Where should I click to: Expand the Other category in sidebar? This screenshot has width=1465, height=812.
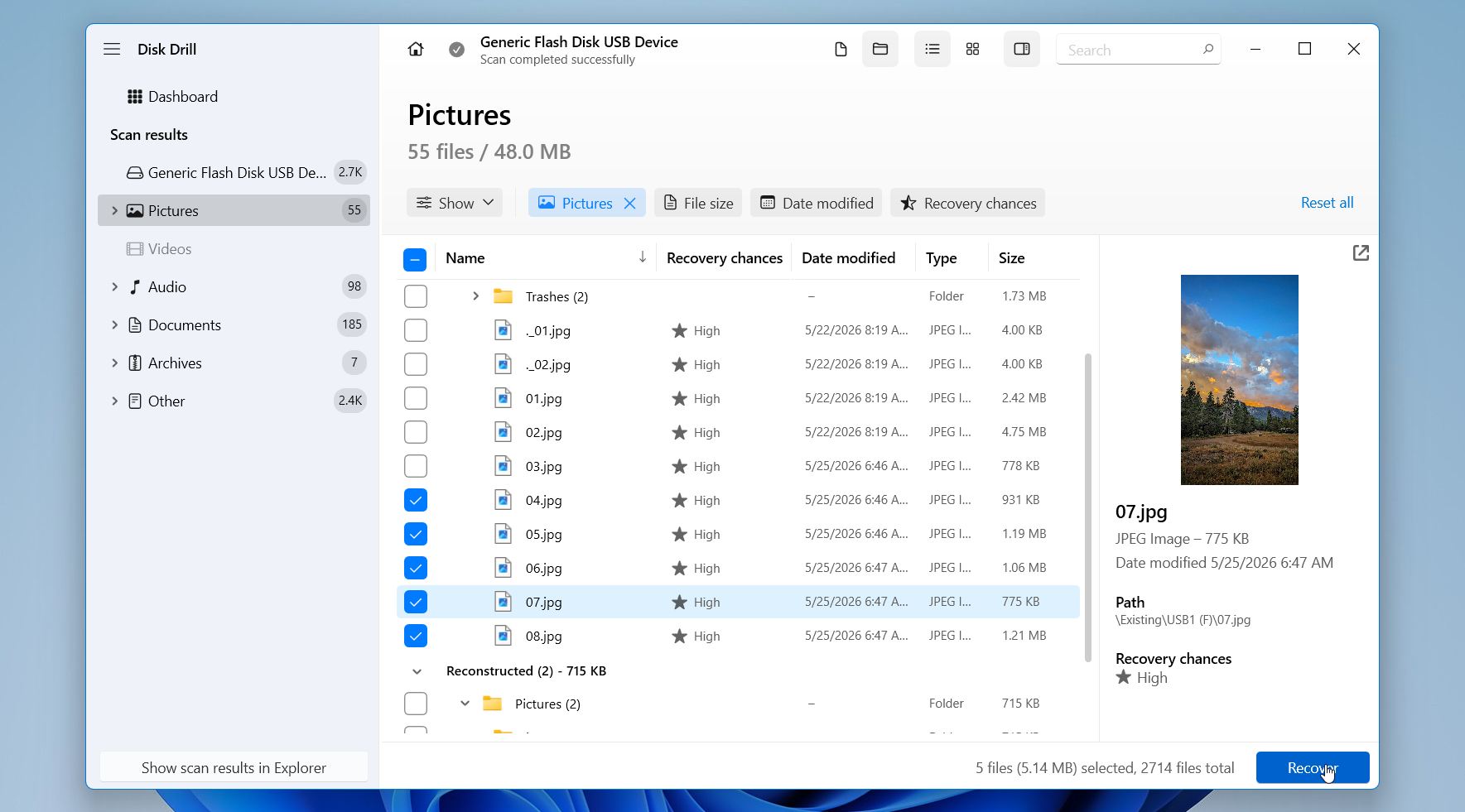point(114,401)
